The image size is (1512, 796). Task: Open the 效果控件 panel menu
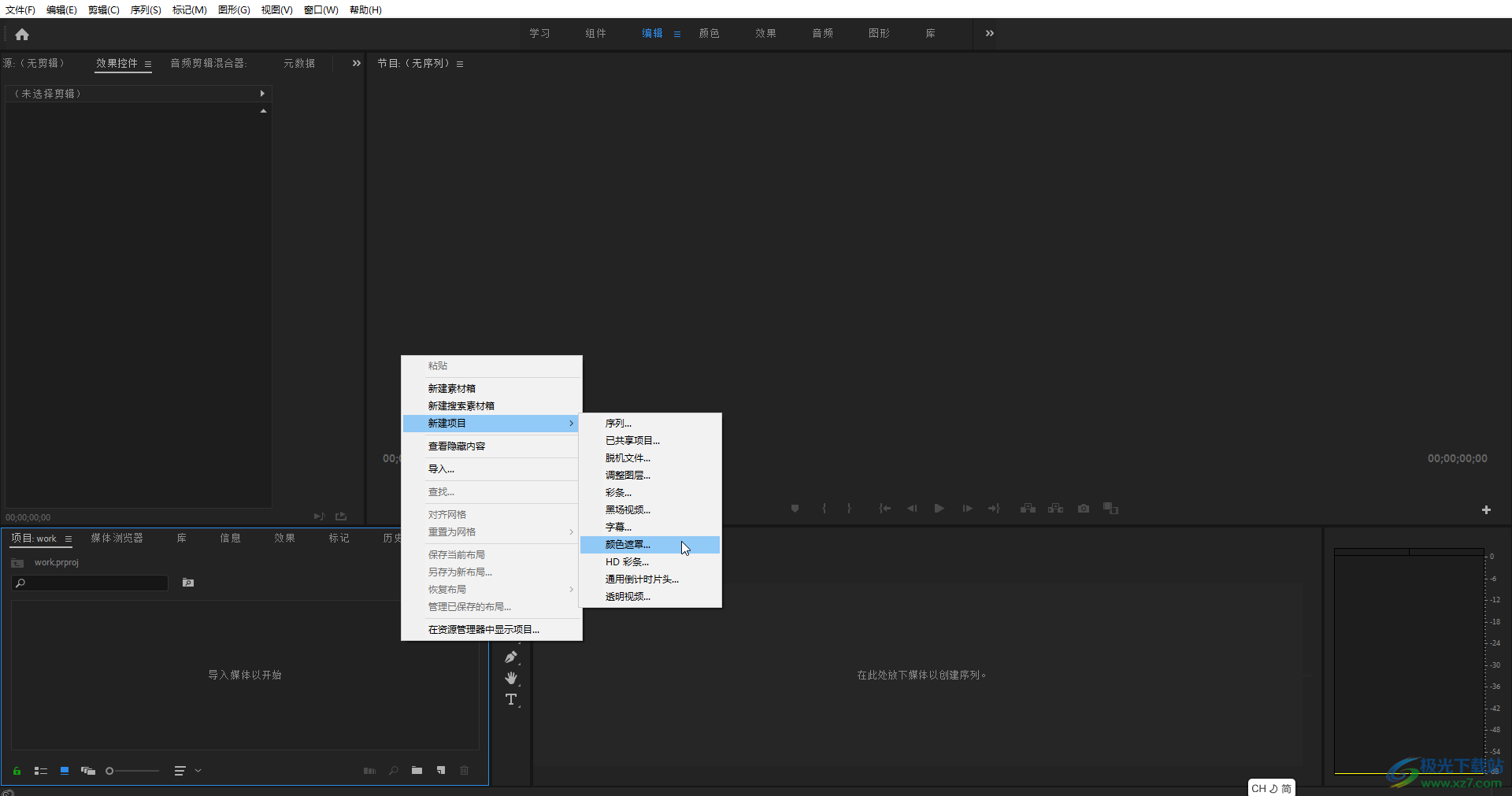pyautogui.click(x=147, y=64)
